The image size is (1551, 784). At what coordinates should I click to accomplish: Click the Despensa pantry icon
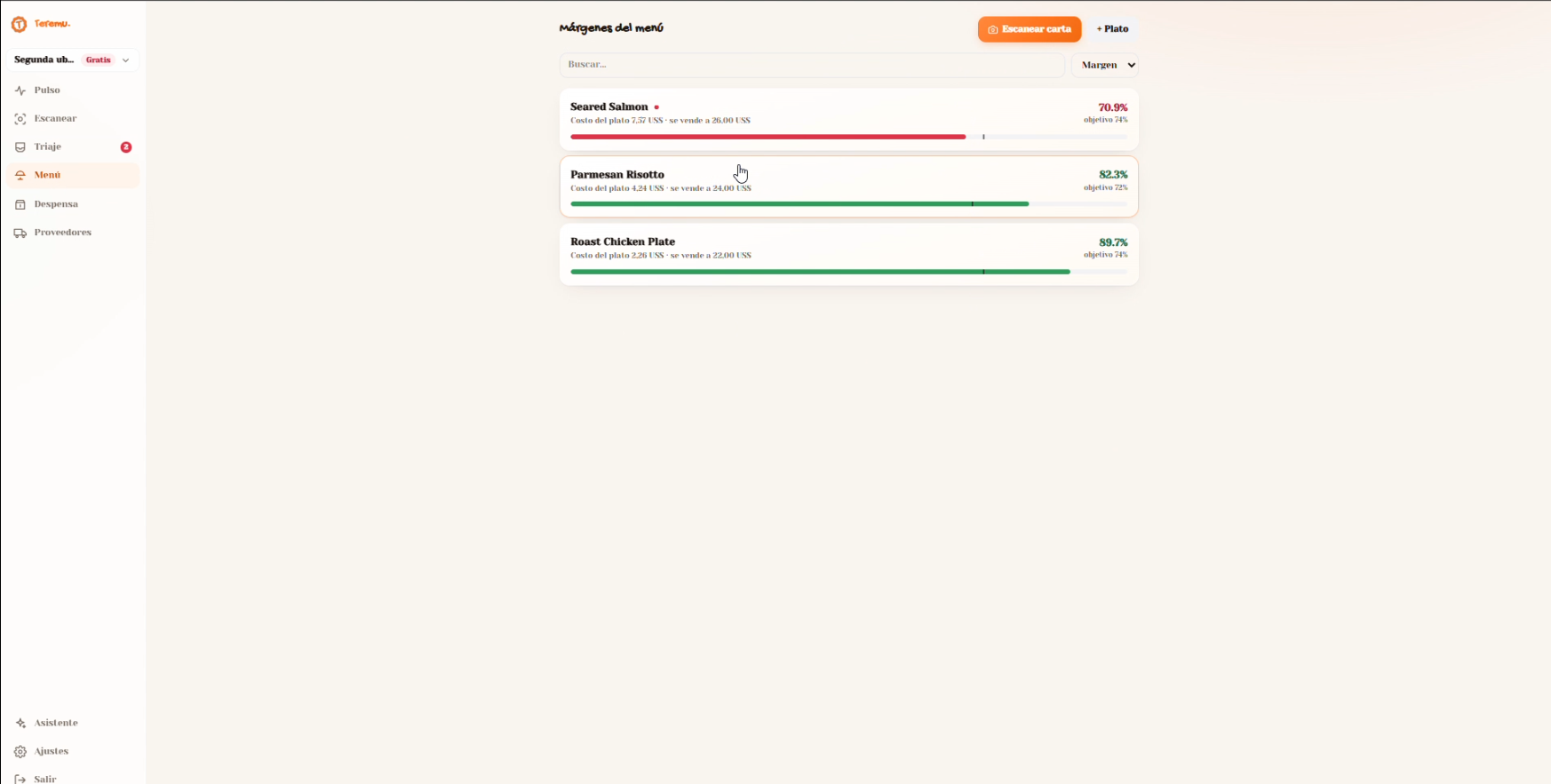[20, 204]
